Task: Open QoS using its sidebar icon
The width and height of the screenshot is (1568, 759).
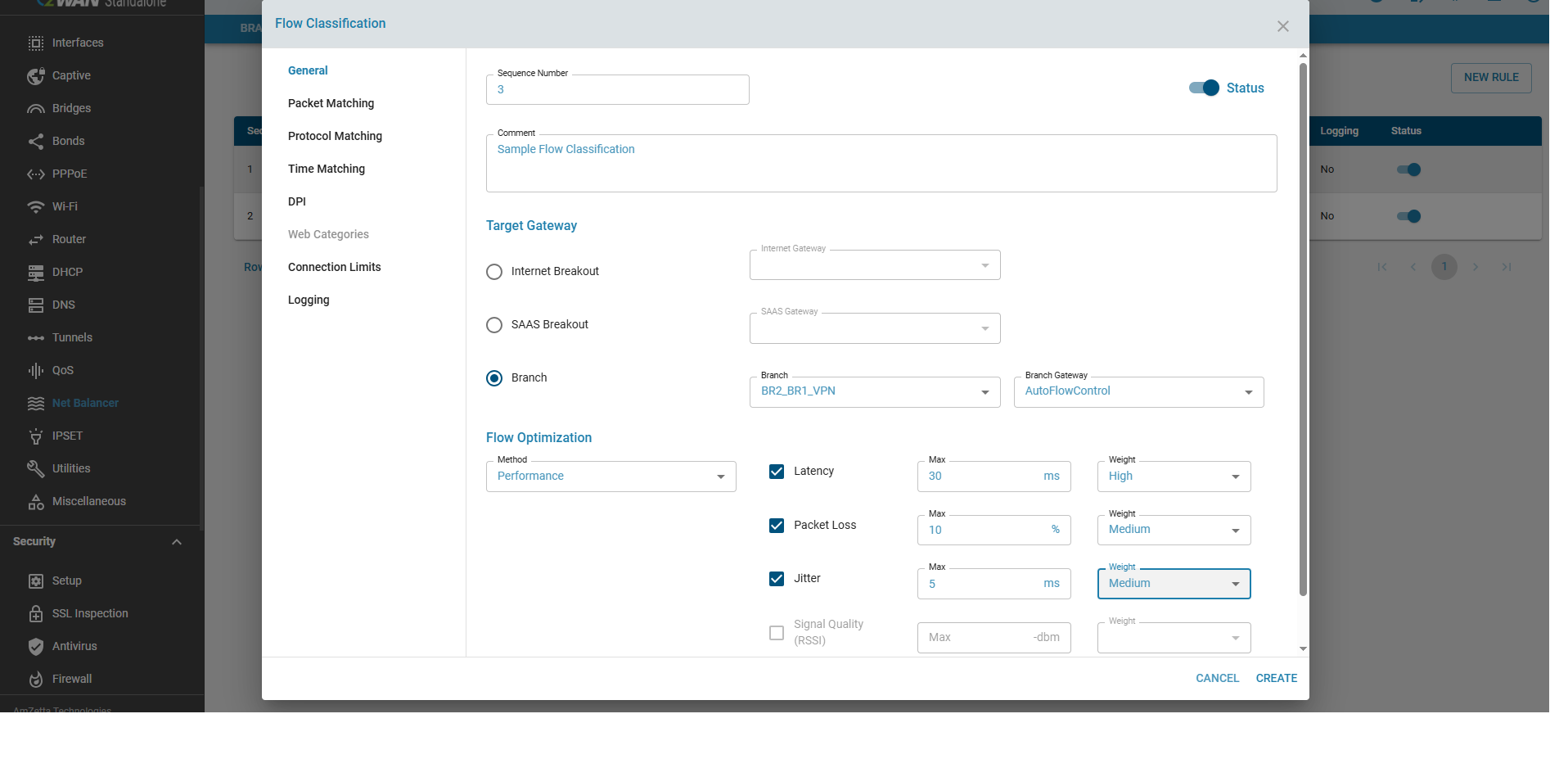Action: (36, 371)
